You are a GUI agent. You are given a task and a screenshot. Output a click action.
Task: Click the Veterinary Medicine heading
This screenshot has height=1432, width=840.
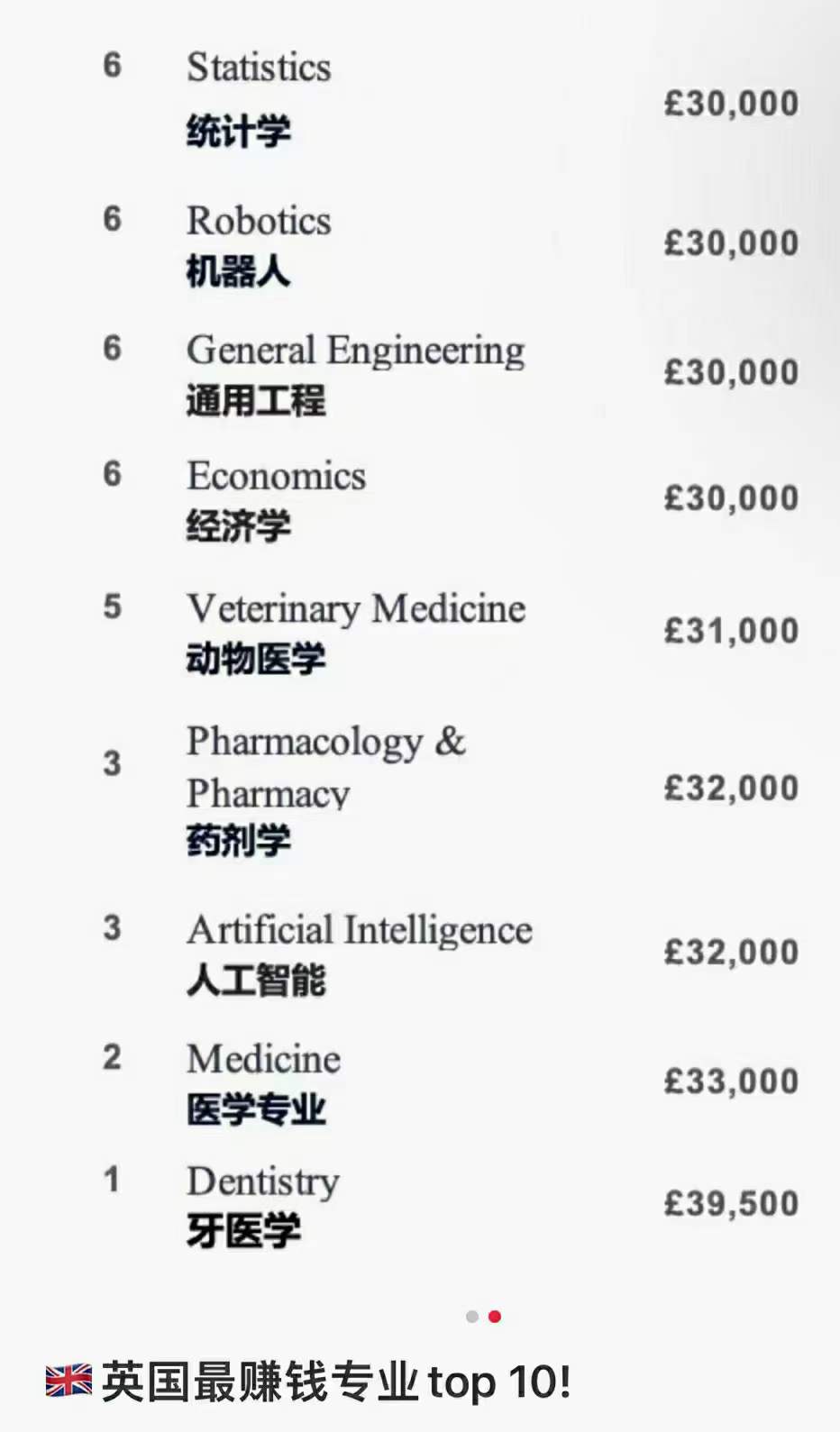point(356,609)
